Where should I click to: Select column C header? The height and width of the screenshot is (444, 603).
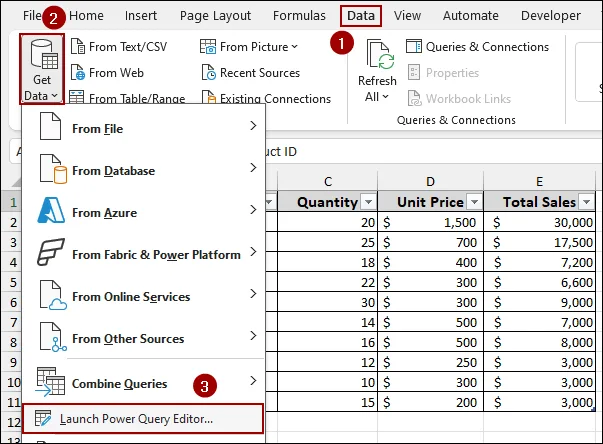click(328, 181)
